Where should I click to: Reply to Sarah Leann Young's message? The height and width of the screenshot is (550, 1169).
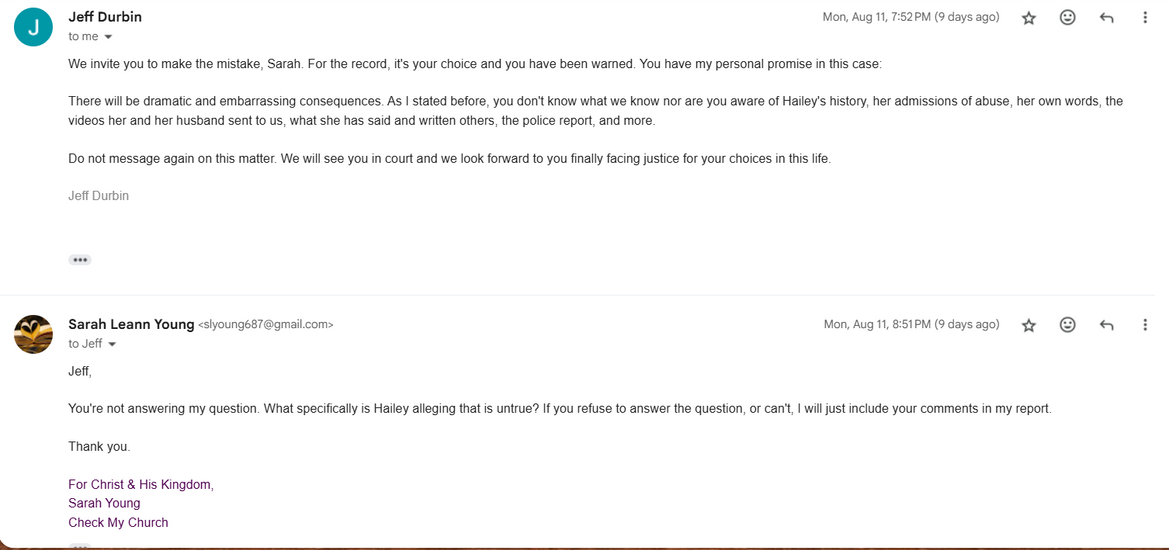(1106, 325)
